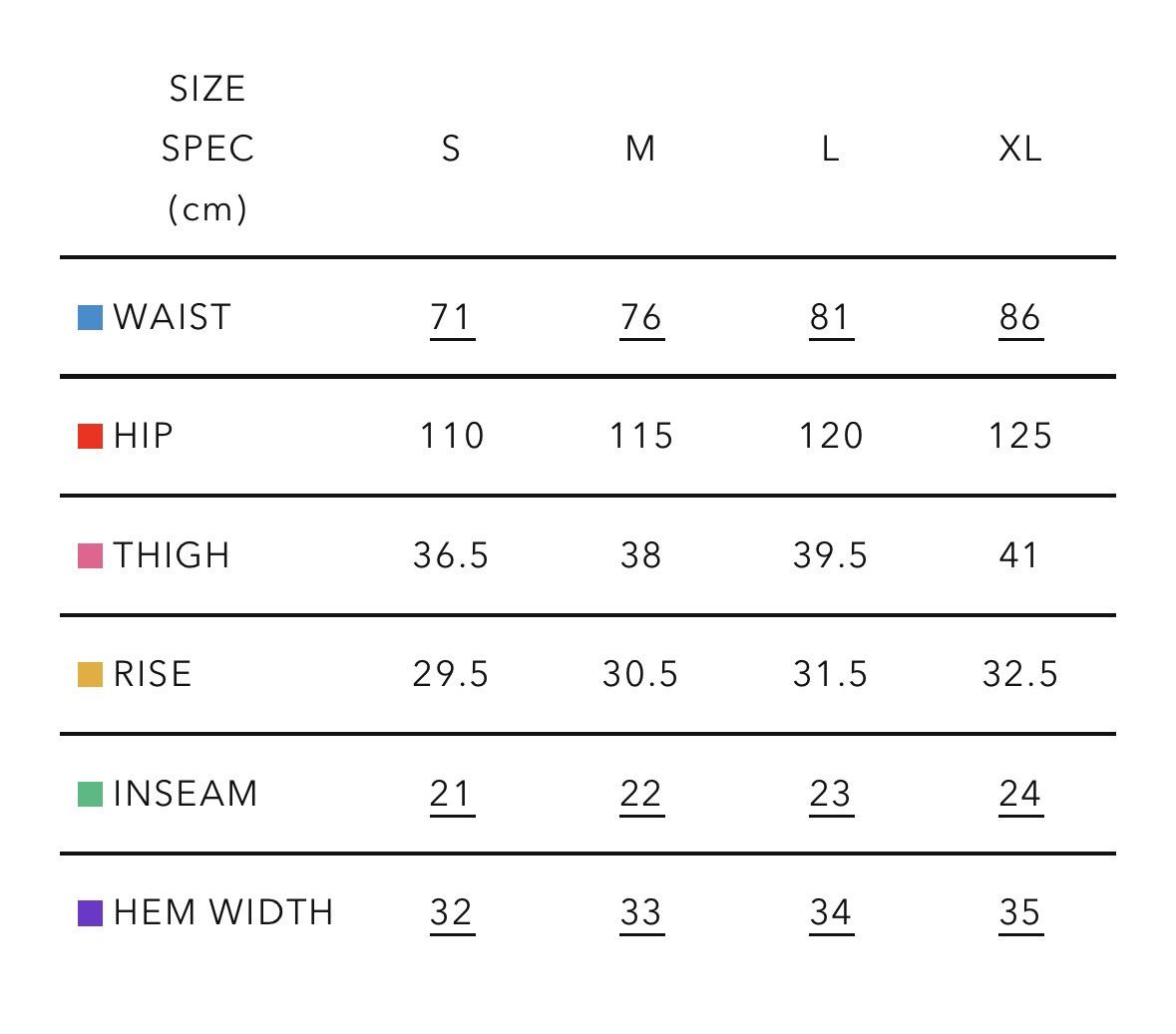
Task: Click the underlined hem width value 35
Action: click(1020, 914)
